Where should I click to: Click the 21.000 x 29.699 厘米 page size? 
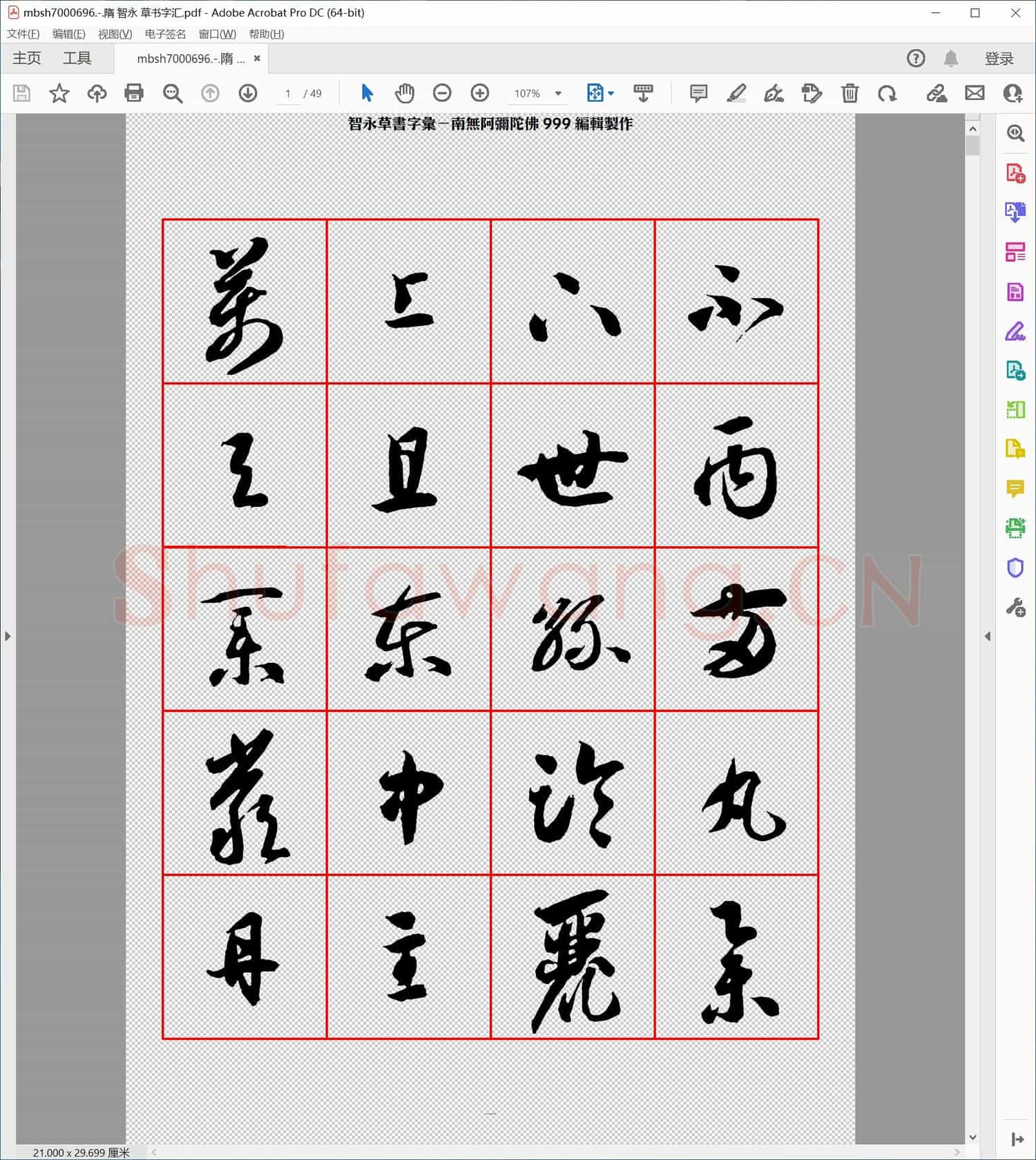pos(81,1152)
